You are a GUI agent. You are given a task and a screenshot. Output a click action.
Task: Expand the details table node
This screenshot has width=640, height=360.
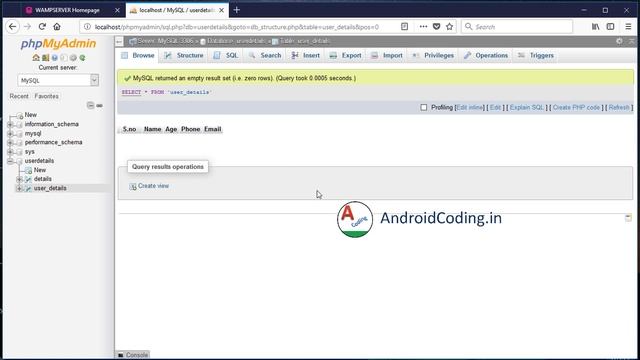19,179
